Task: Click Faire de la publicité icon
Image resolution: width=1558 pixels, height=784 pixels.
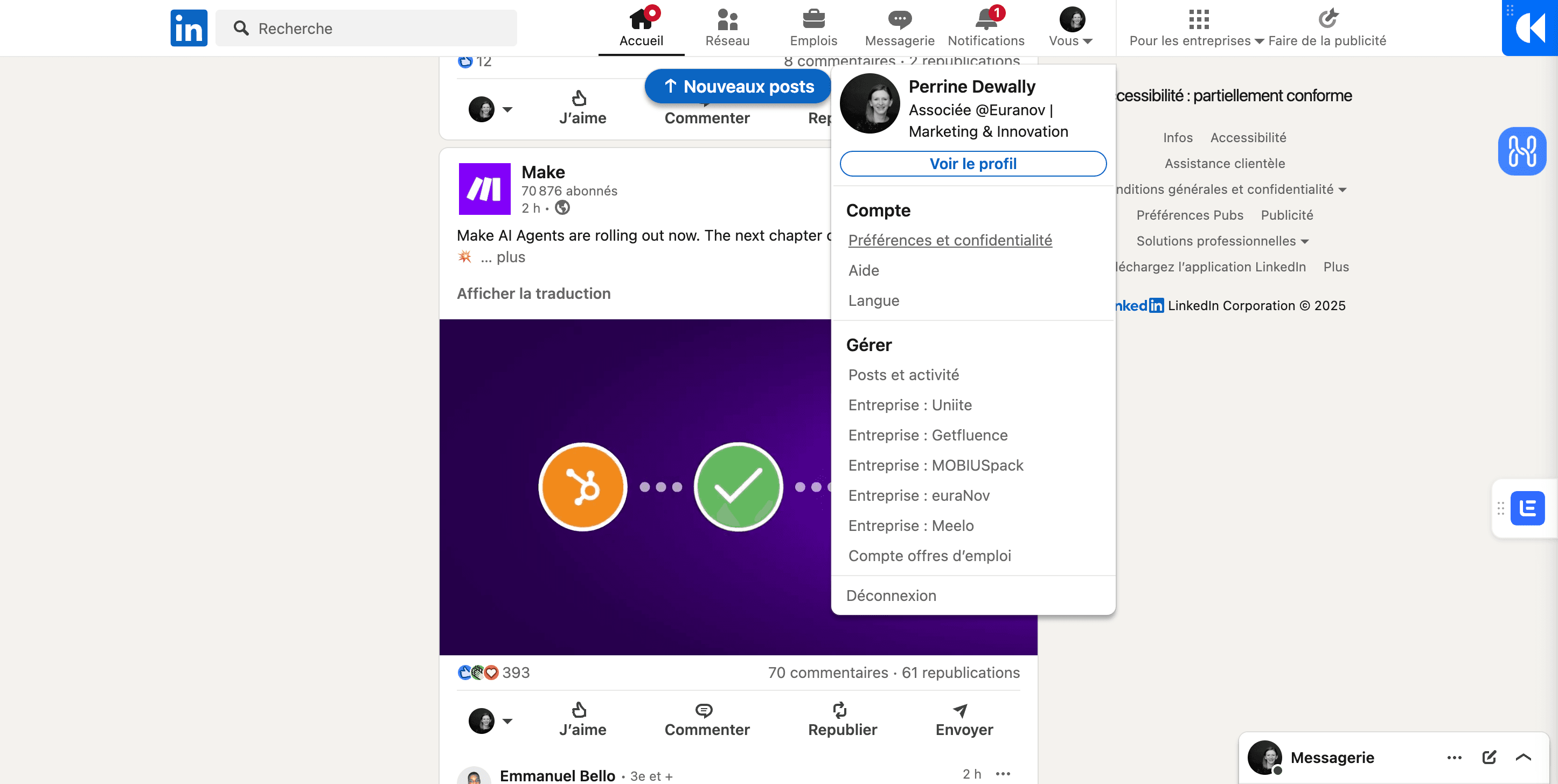Action: [x=1327, y=19]
